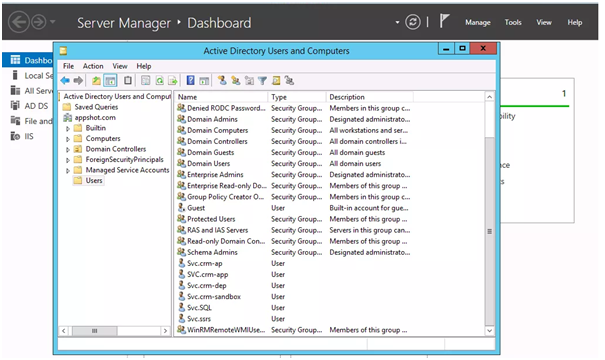Click the list scroll-up arrow
Viewport: 605px width, 360px height.
(489, 97)
